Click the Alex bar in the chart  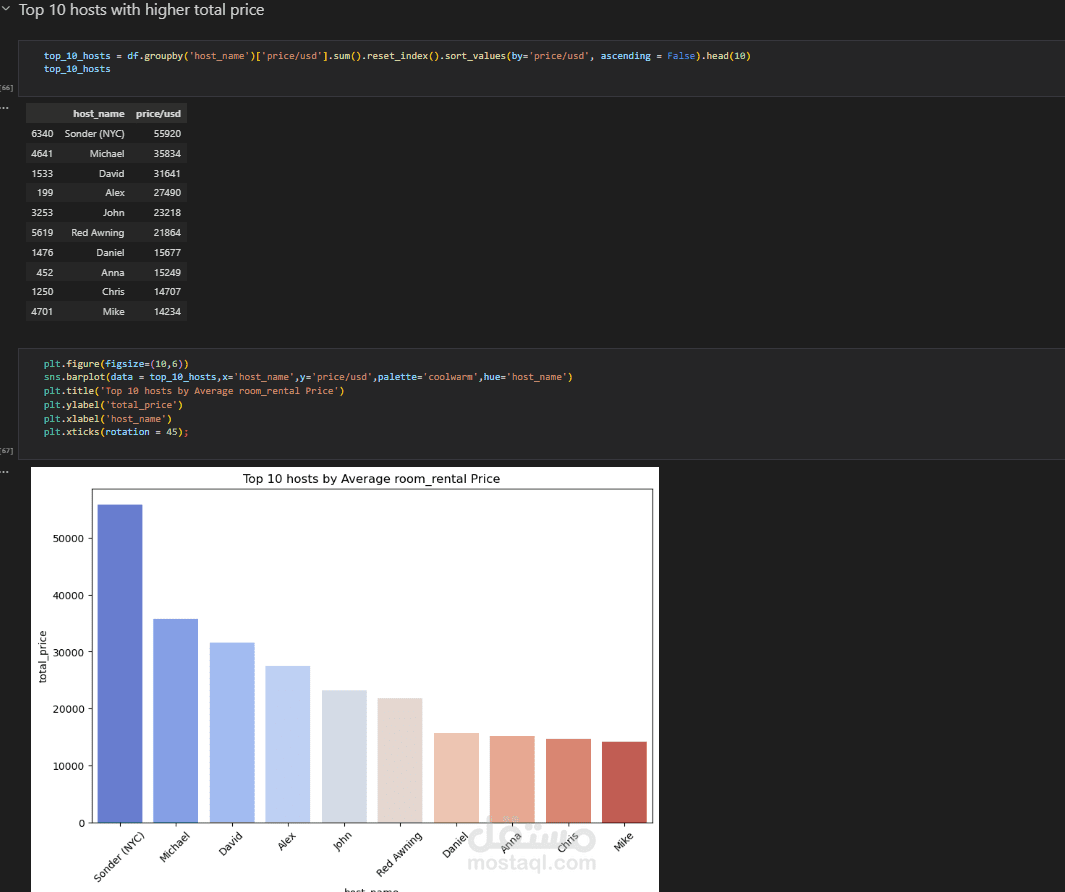tap(288, 745)
